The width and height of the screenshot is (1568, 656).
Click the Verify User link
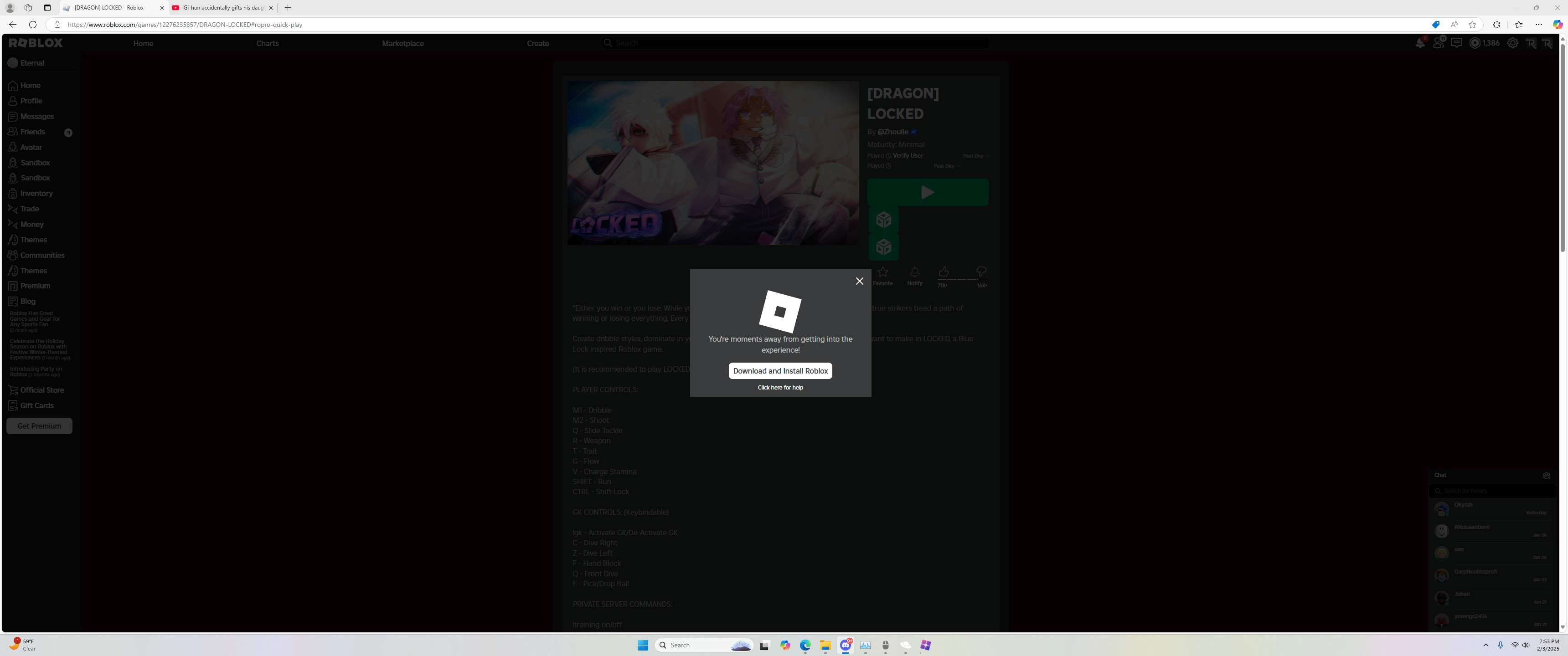[x=908, y=156]
